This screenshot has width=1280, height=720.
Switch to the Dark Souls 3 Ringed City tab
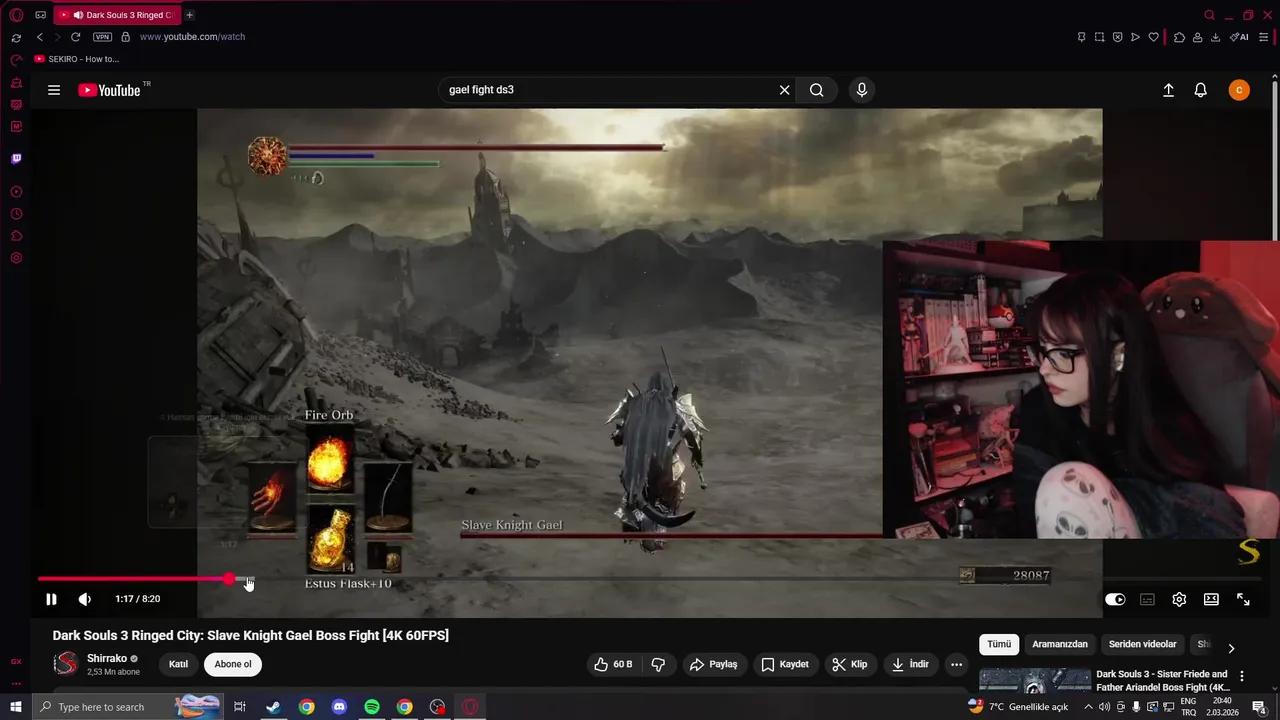(x=118, y=15)
